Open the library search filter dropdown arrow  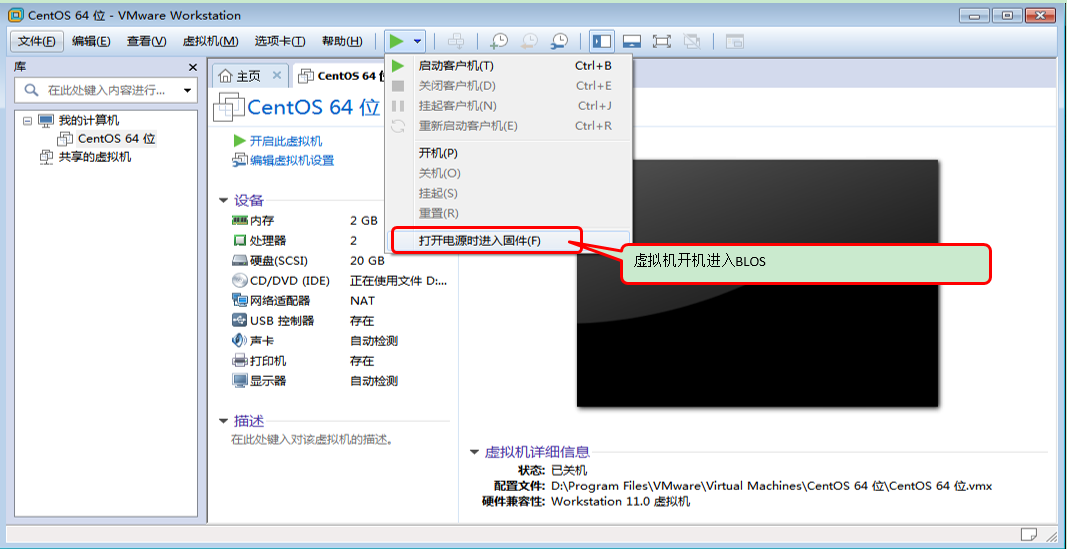pyautogui.click(x=187, y=91)
